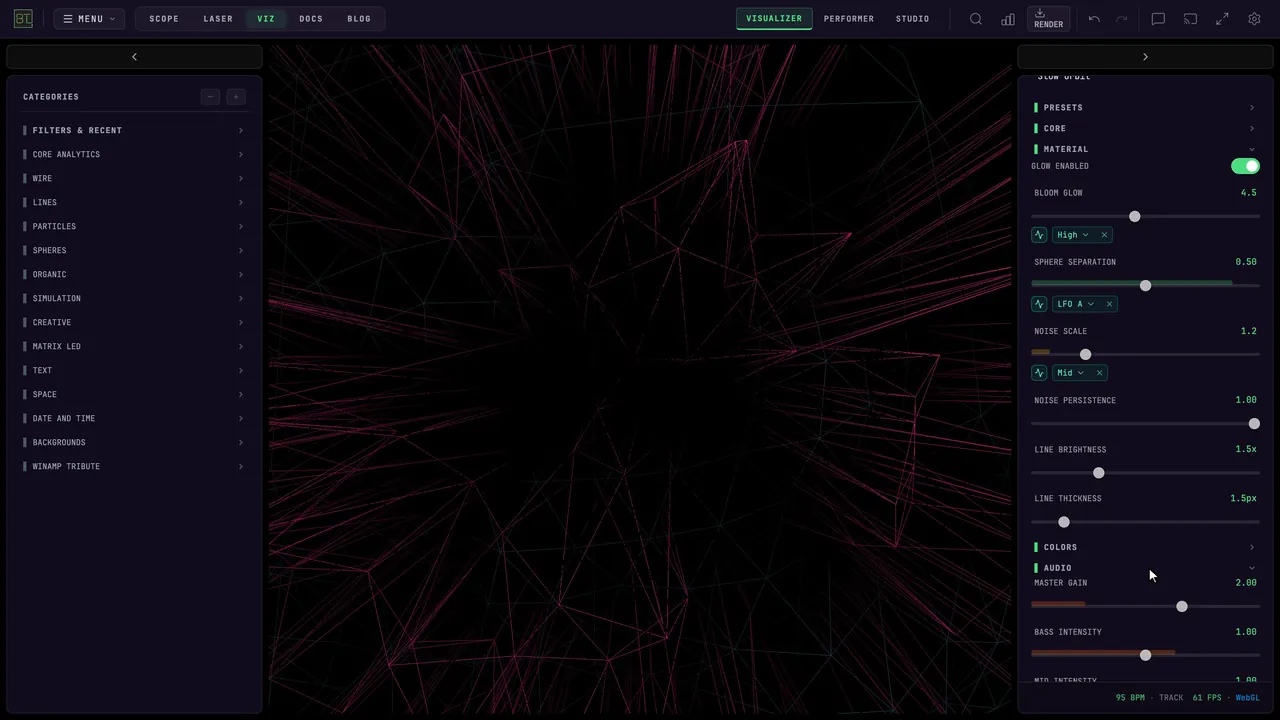The height and width of the screenshot is (720, 1280).
Task: Remove the LFO A modulation with X
Action: [x=1109, y=304]
